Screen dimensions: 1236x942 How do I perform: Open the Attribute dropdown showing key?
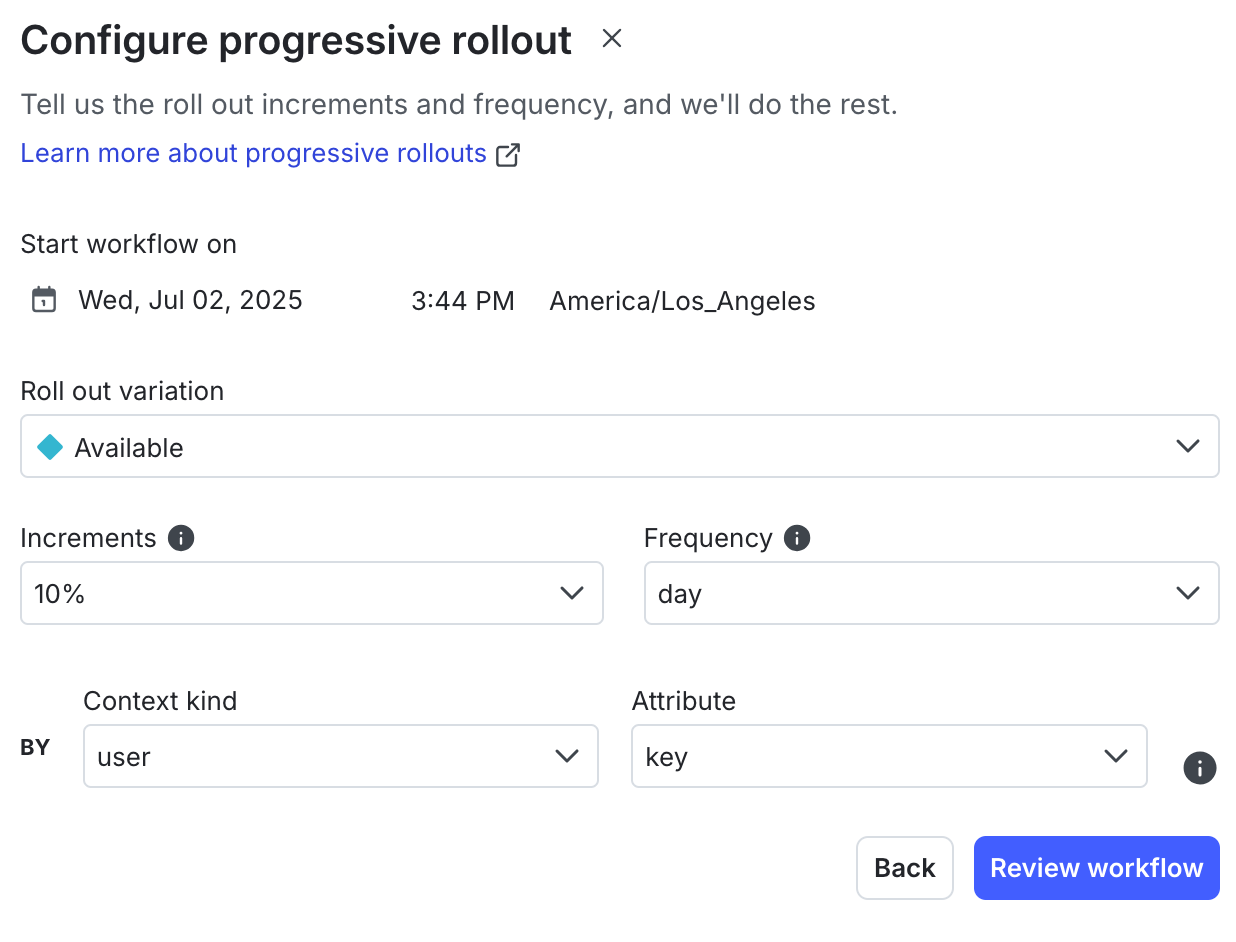(889, 756)
